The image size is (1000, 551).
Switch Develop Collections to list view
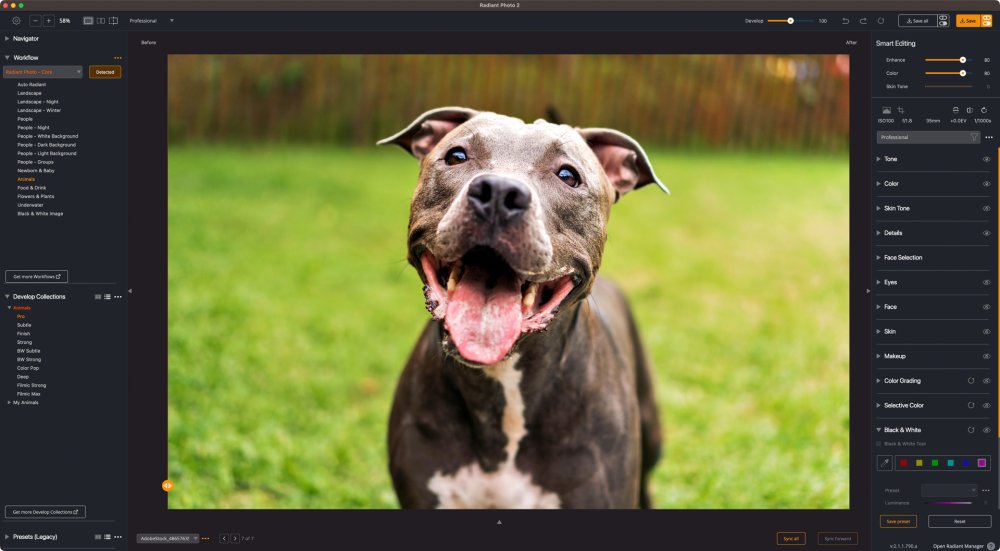click(107, 297)
